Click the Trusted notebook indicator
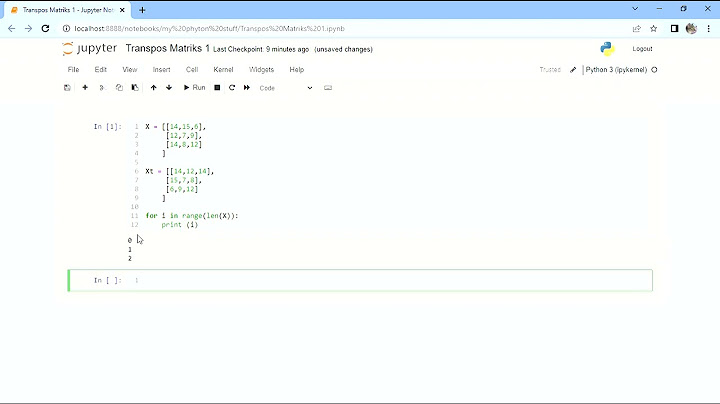720x404 pixels. pyautogui.click(x=550, y=70)
